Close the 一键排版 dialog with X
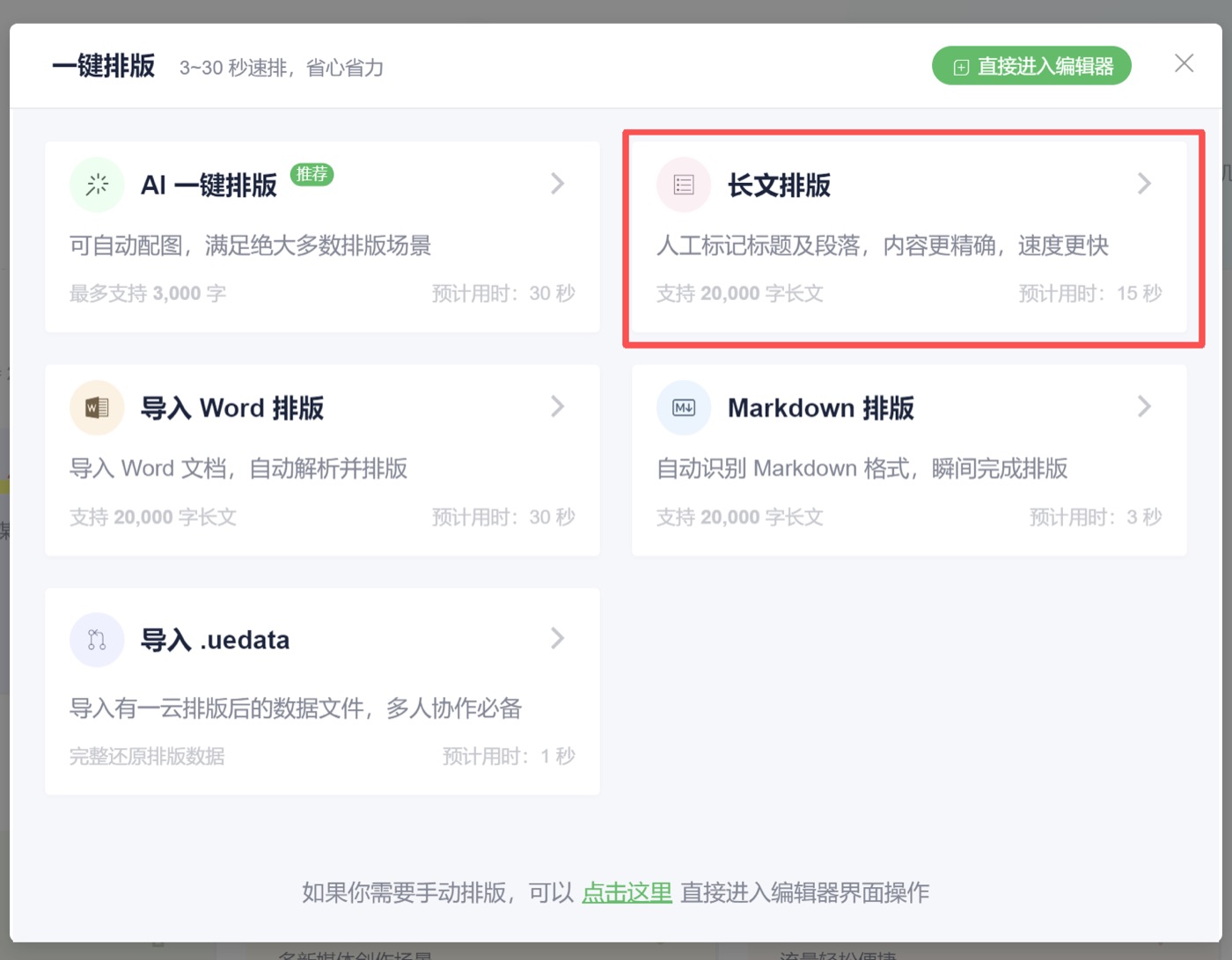This screenshot has height=960, width=1232. (x=1184, y=63)
